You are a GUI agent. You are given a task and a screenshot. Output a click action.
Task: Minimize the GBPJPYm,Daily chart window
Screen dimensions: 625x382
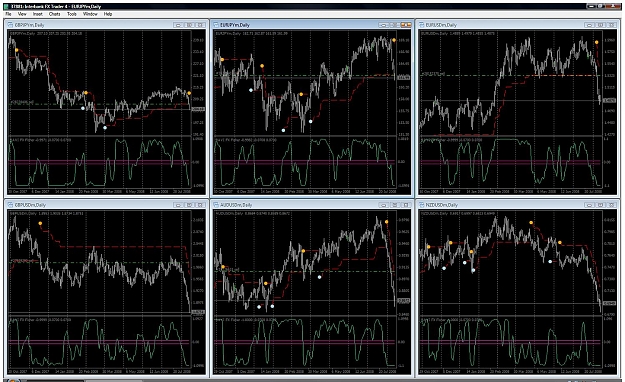point(178,25)
